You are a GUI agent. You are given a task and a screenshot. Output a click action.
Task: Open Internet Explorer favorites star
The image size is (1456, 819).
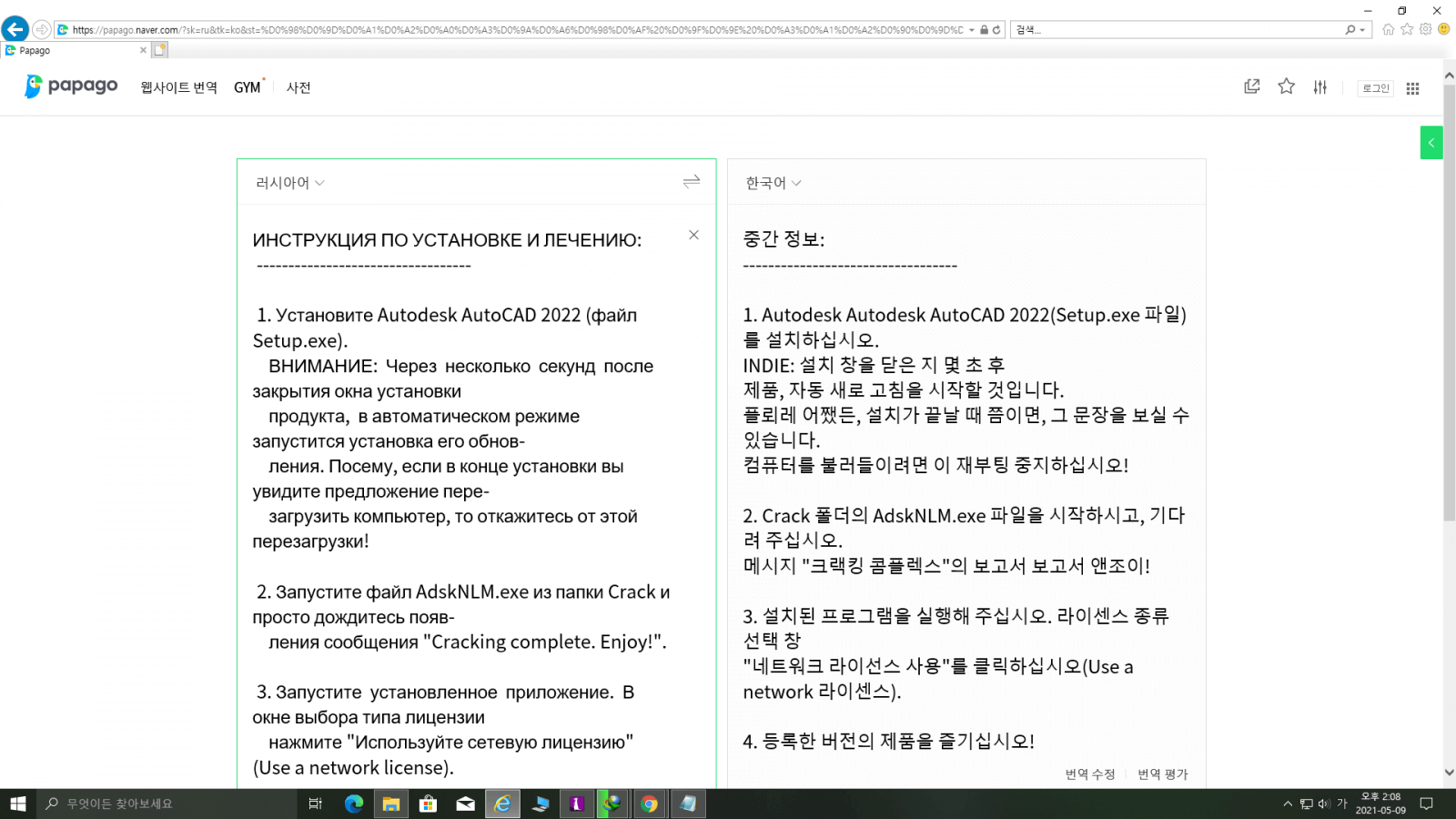point(1407,29)
